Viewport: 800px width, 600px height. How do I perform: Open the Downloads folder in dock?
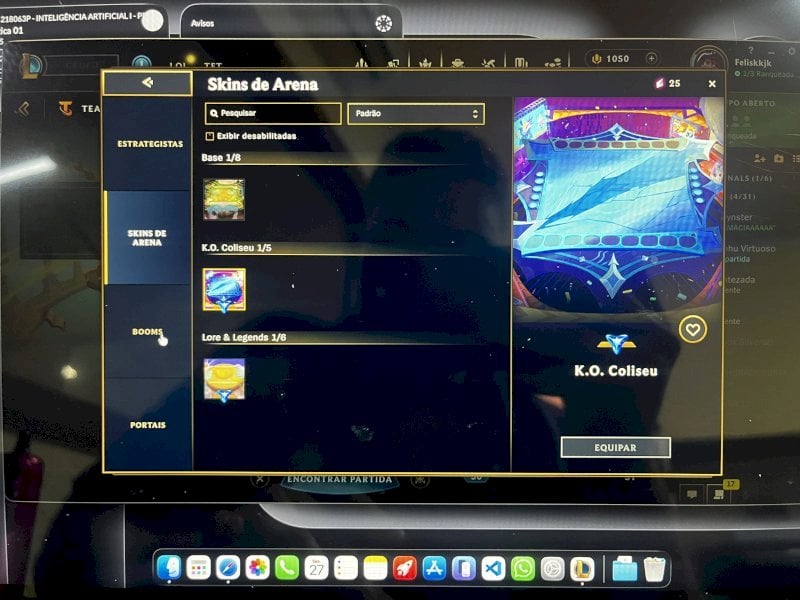(624, 569)
